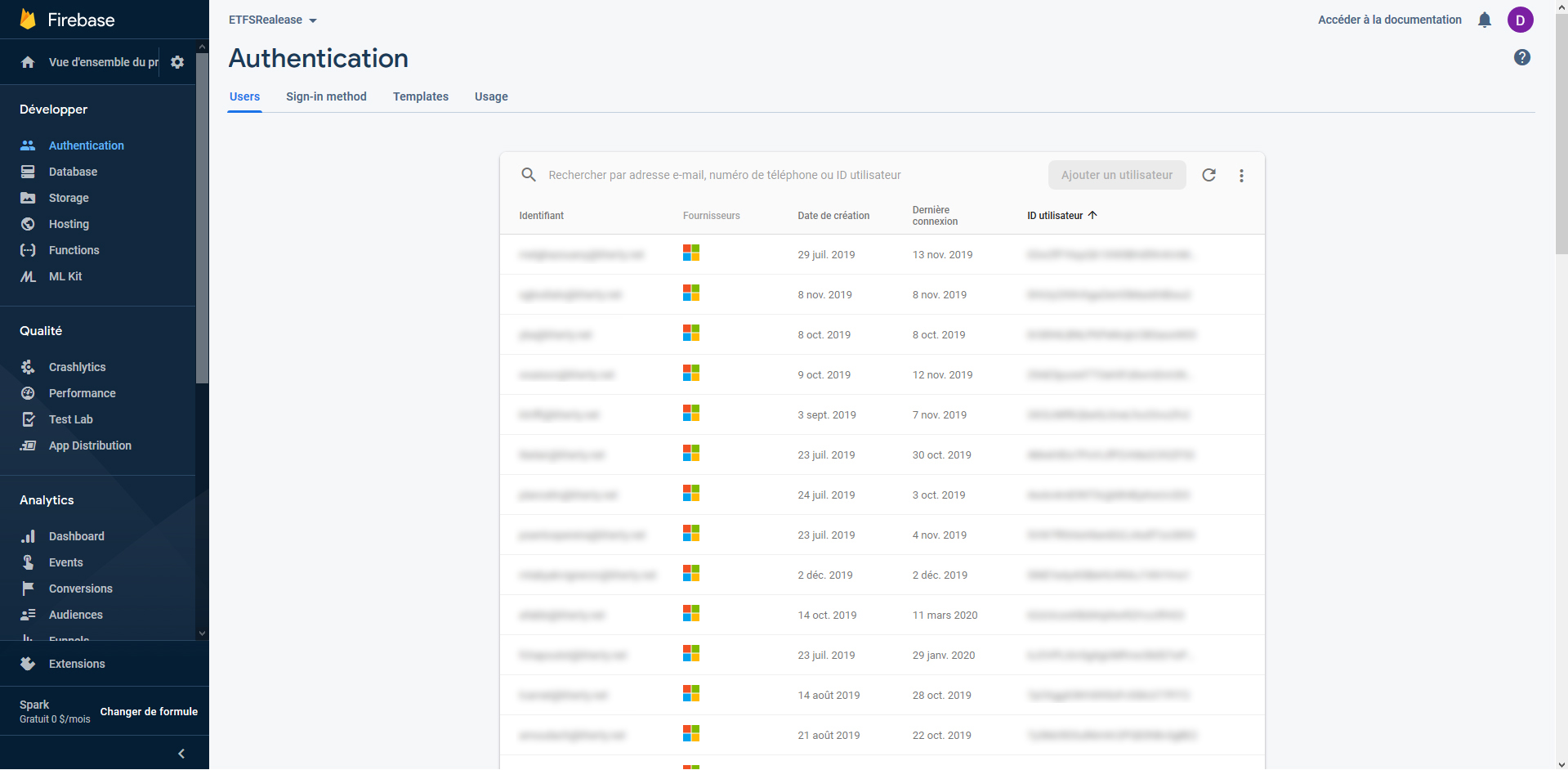Click the Storage sidebar icon

pyautogui.click(x=28, y=198)
